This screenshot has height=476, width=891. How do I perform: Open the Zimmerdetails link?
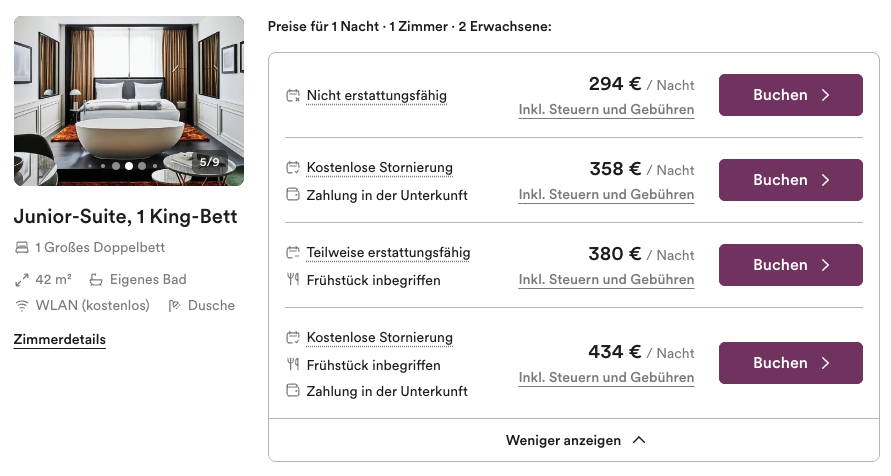click(x=60, y=340)
